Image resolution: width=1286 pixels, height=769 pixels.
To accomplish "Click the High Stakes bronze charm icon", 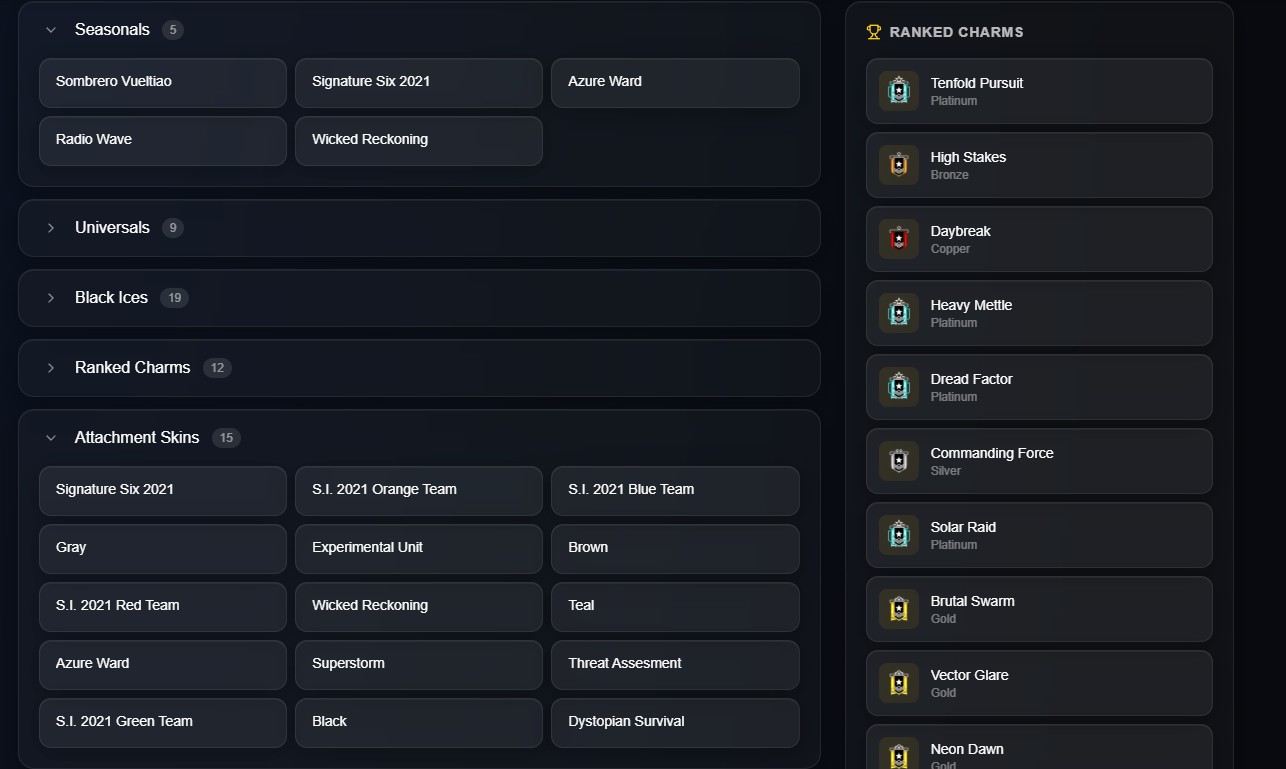I will point(898,165).
